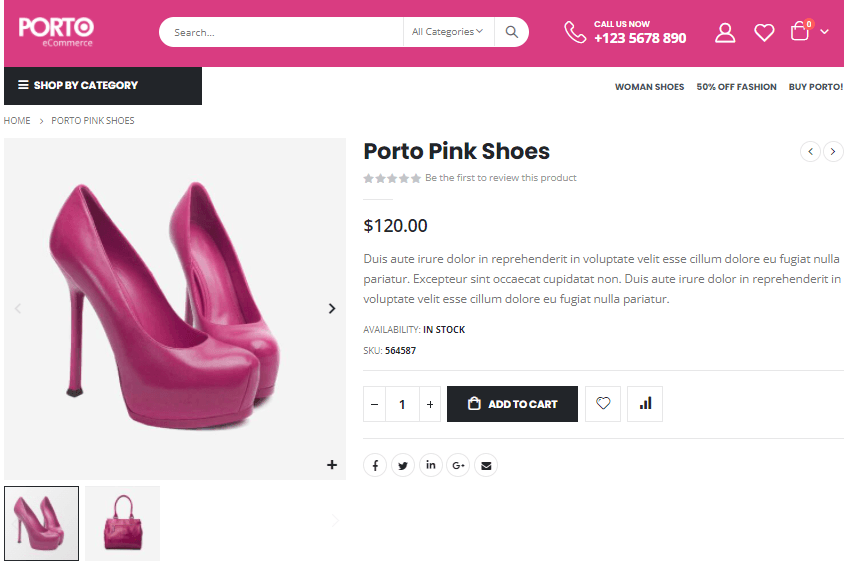This screenshot has width=848, height=561.
Task: Expand the All Categories dropdown
Action: click(447, 32)
